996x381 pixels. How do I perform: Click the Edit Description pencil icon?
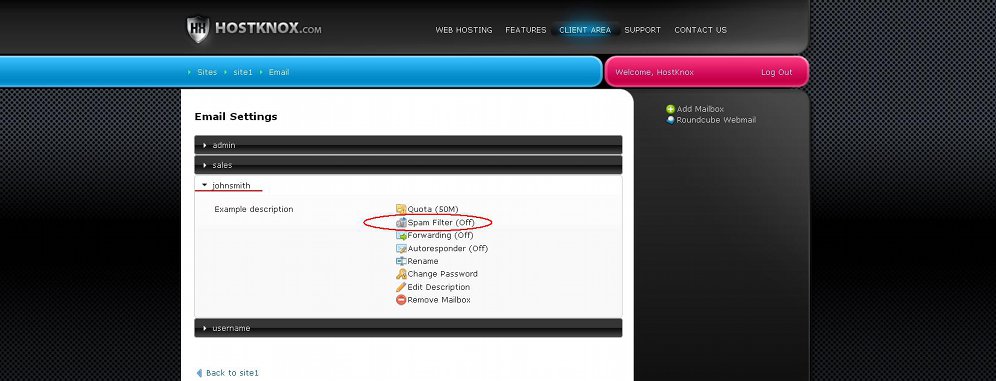401,287
